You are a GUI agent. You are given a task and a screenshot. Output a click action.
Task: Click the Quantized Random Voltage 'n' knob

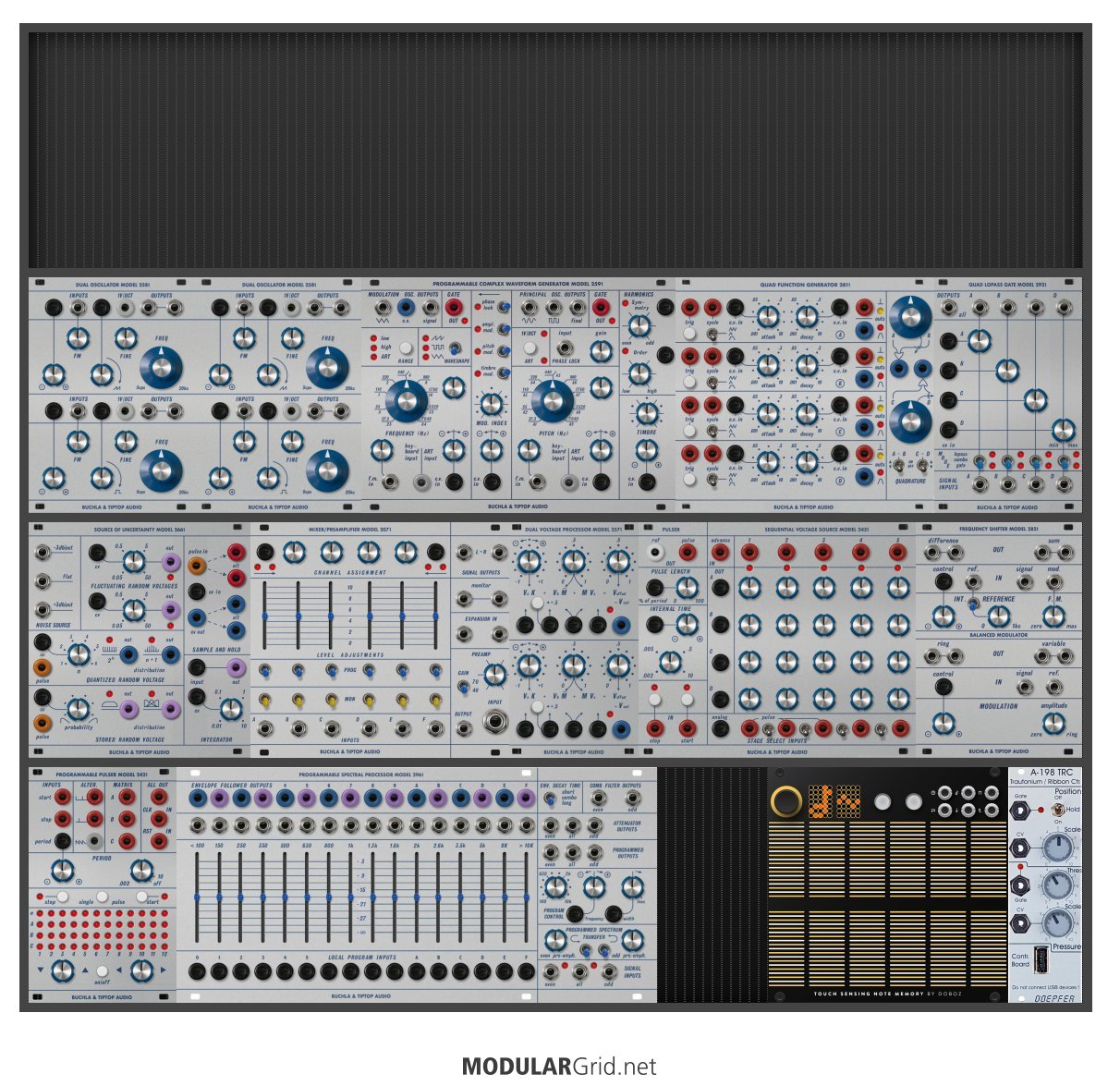point(79,654)
